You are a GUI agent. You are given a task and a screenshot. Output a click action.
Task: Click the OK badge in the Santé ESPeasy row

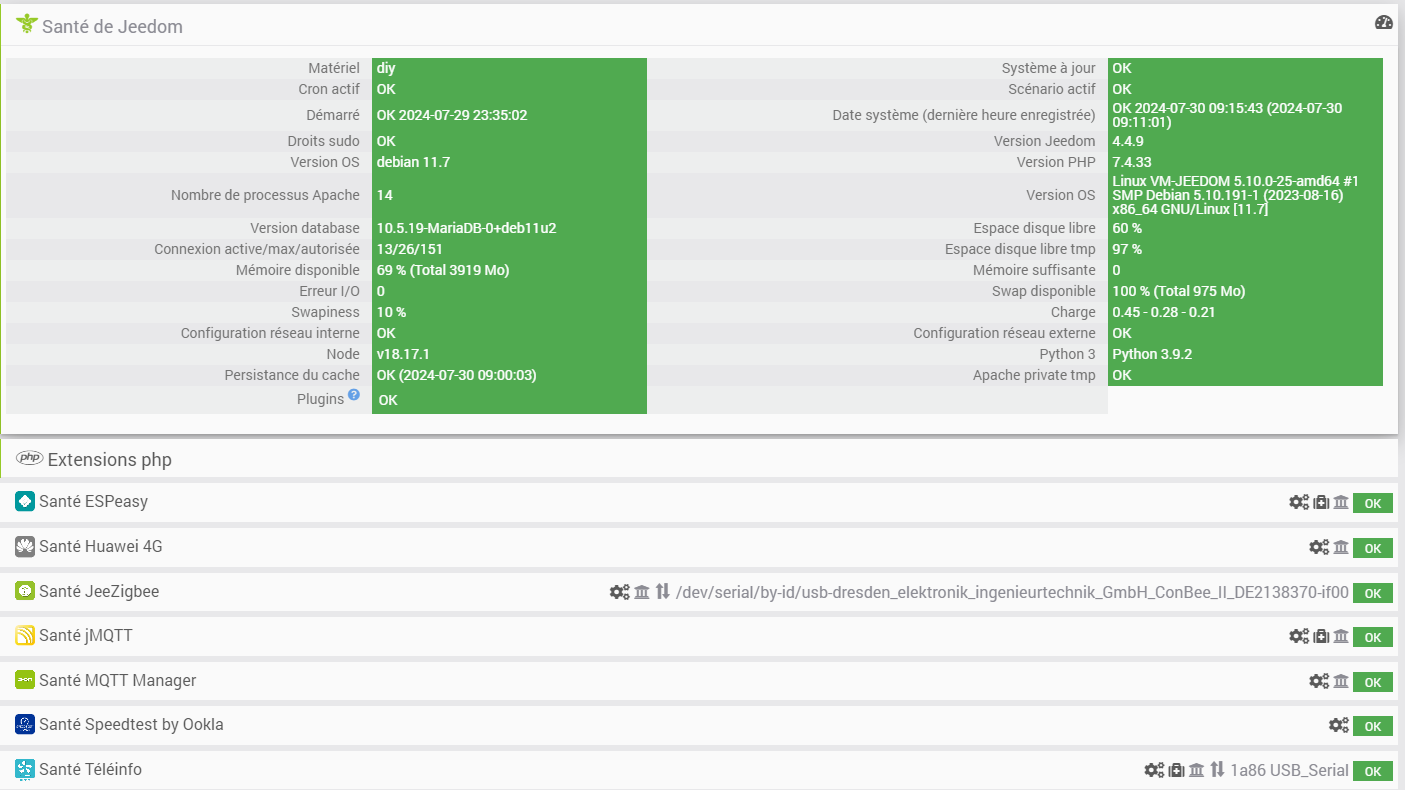[x=1373, y=503]
